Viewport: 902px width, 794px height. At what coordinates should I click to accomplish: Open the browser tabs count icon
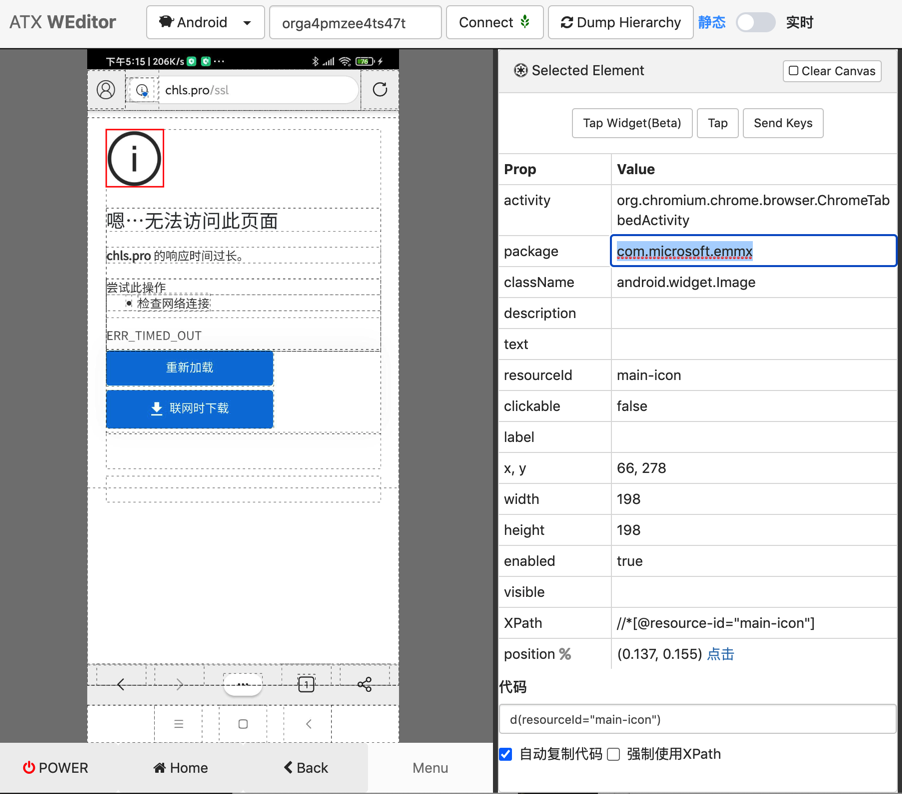pos(306,684)
